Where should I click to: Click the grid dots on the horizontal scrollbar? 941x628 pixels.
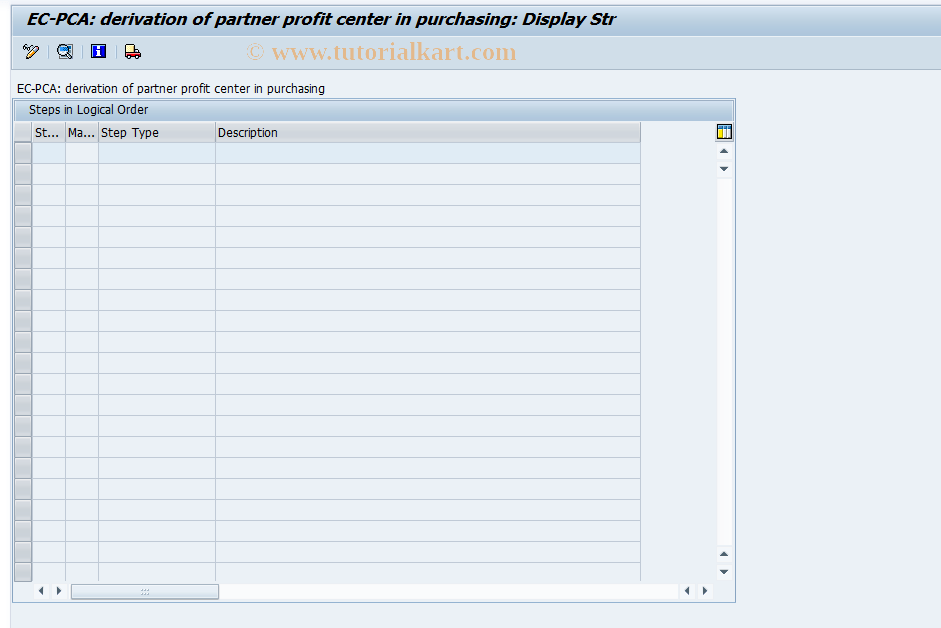point(145,591)
